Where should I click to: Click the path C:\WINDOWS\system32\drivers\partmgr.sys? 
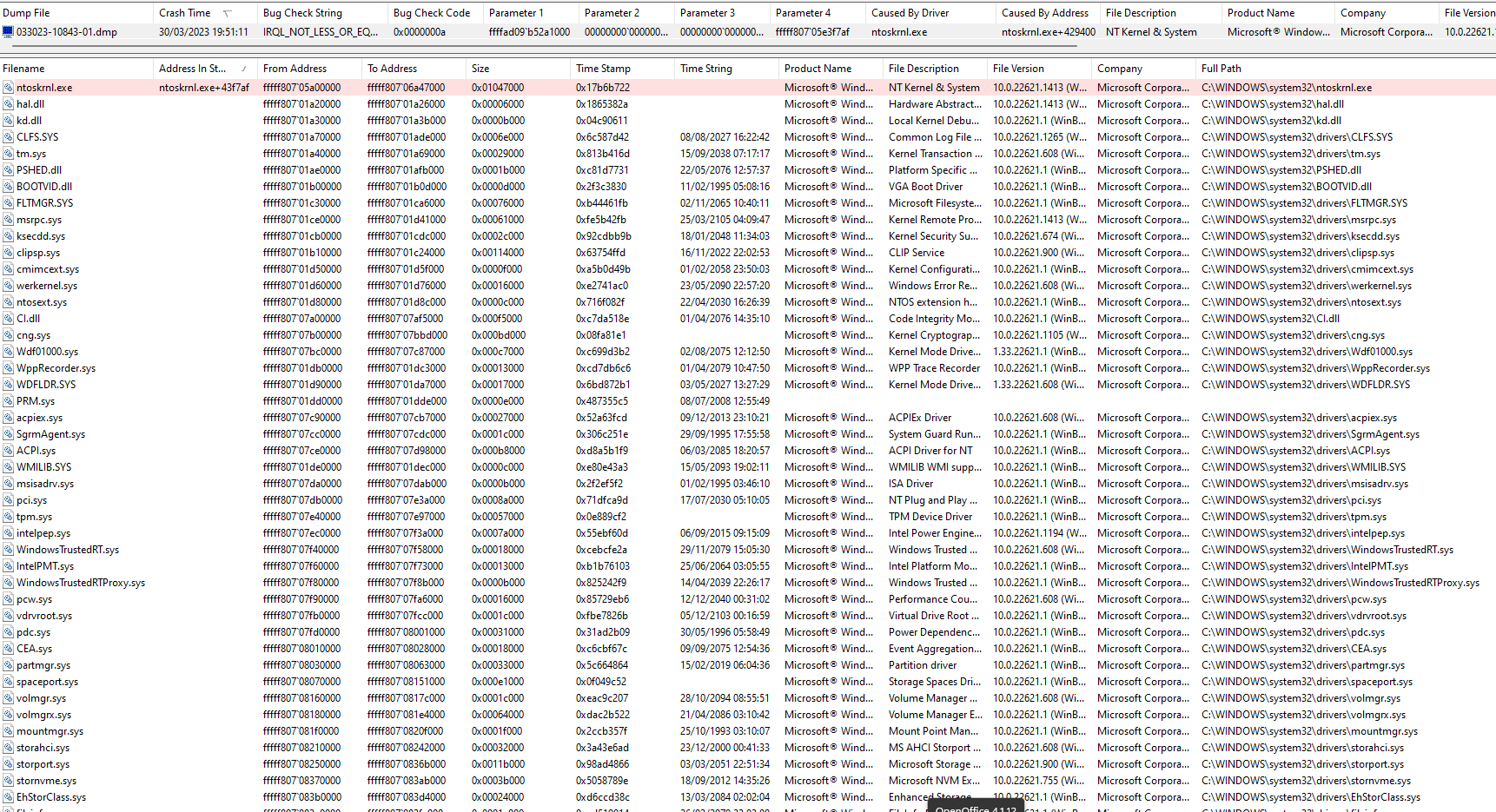point(1303,665)
